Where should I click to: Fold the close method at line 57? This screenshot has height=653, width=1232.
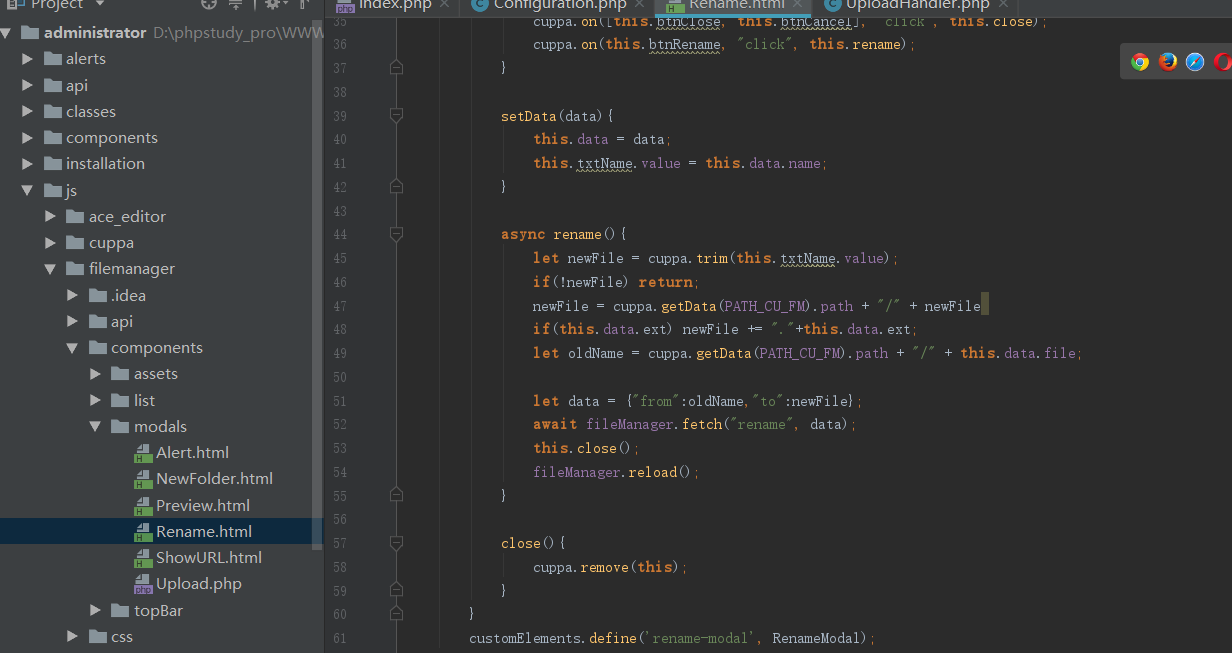click(x=396, y=543)
